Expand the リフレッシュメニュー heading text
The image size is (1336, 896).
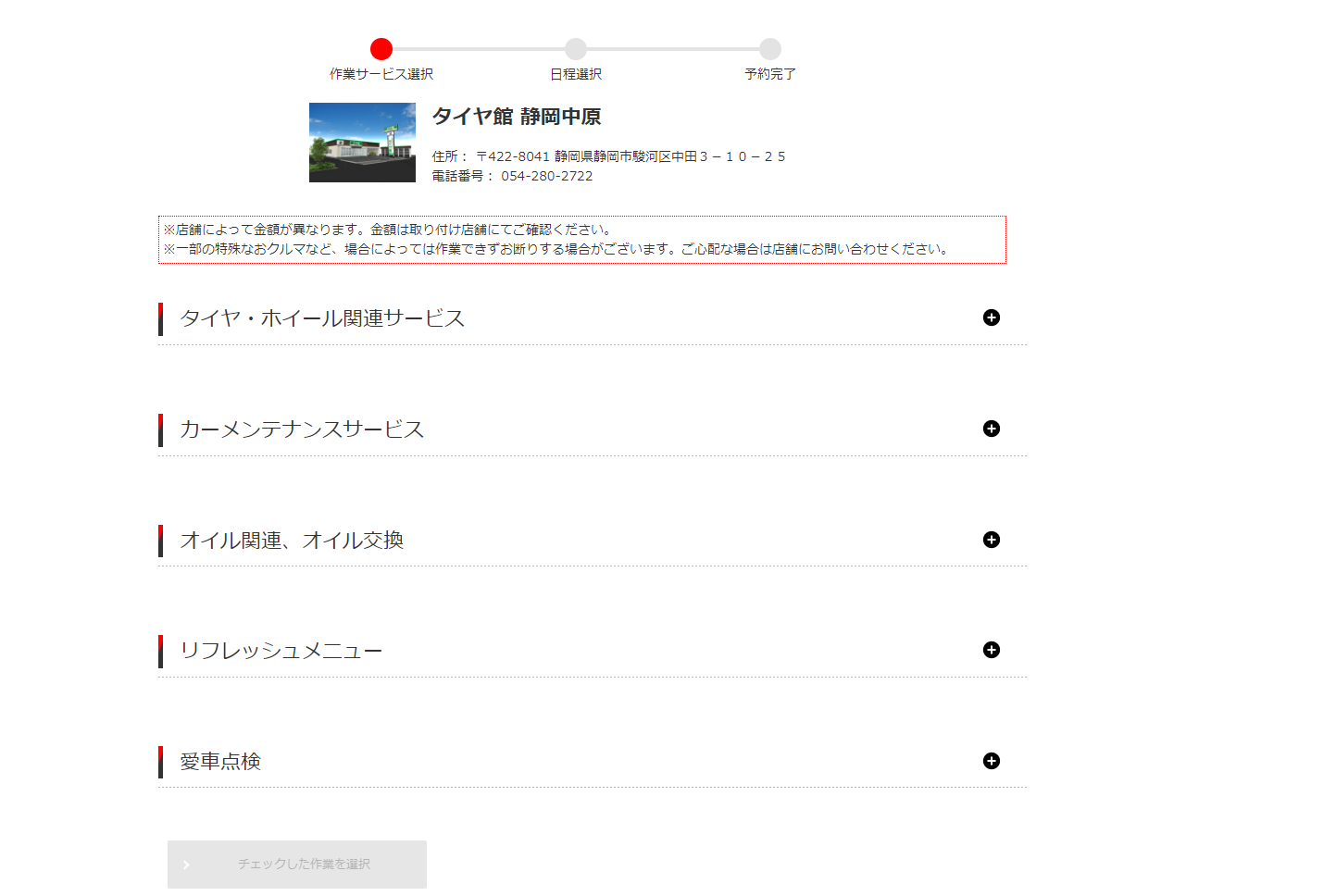click(x=281, y=651)
